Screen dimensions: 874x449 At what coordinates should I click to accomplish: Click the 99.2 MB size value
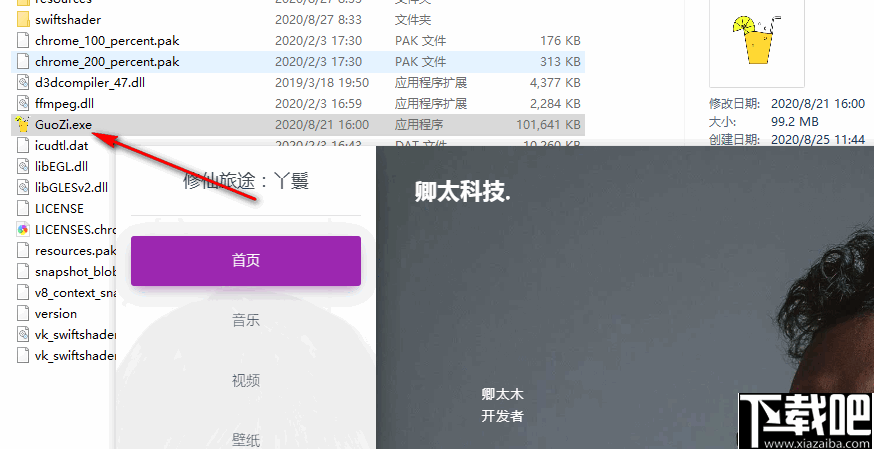point(794,121)
